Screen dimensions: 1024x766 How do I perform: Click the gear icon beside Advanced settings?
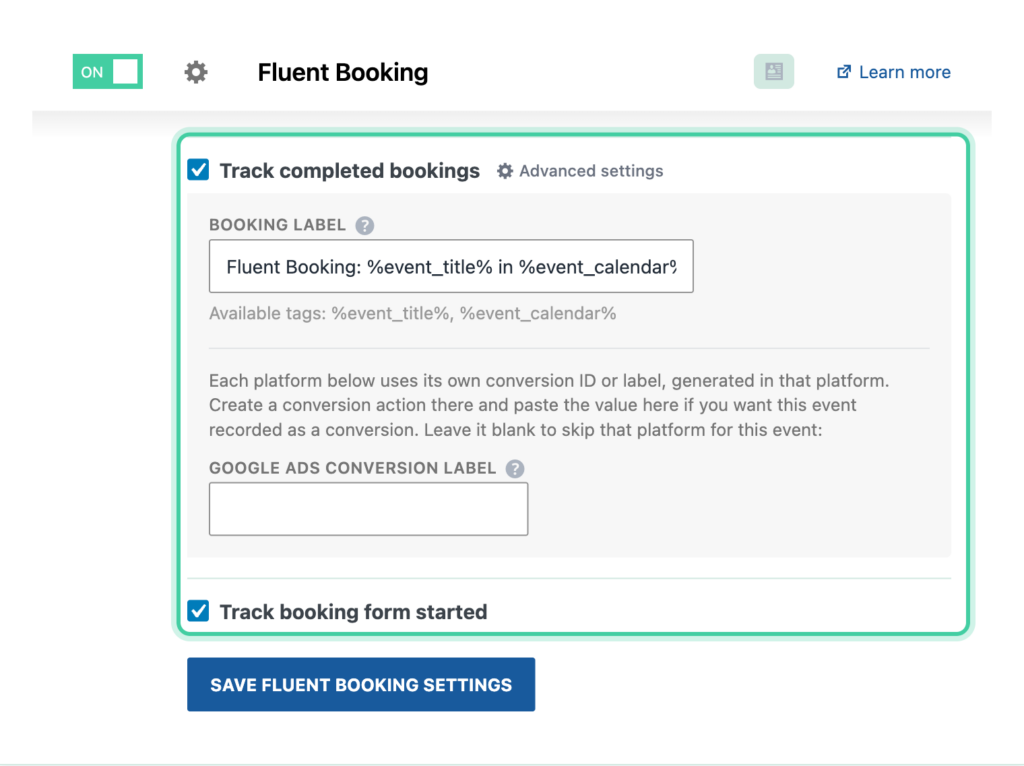coord(505,171)
